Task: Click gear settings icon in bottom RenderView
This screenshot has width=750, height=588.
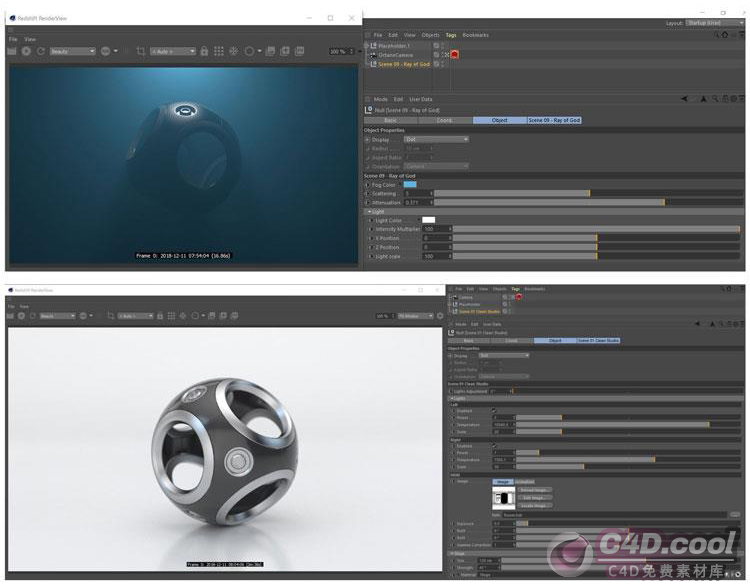Action: pyautogui.click(x=440, y=316)
